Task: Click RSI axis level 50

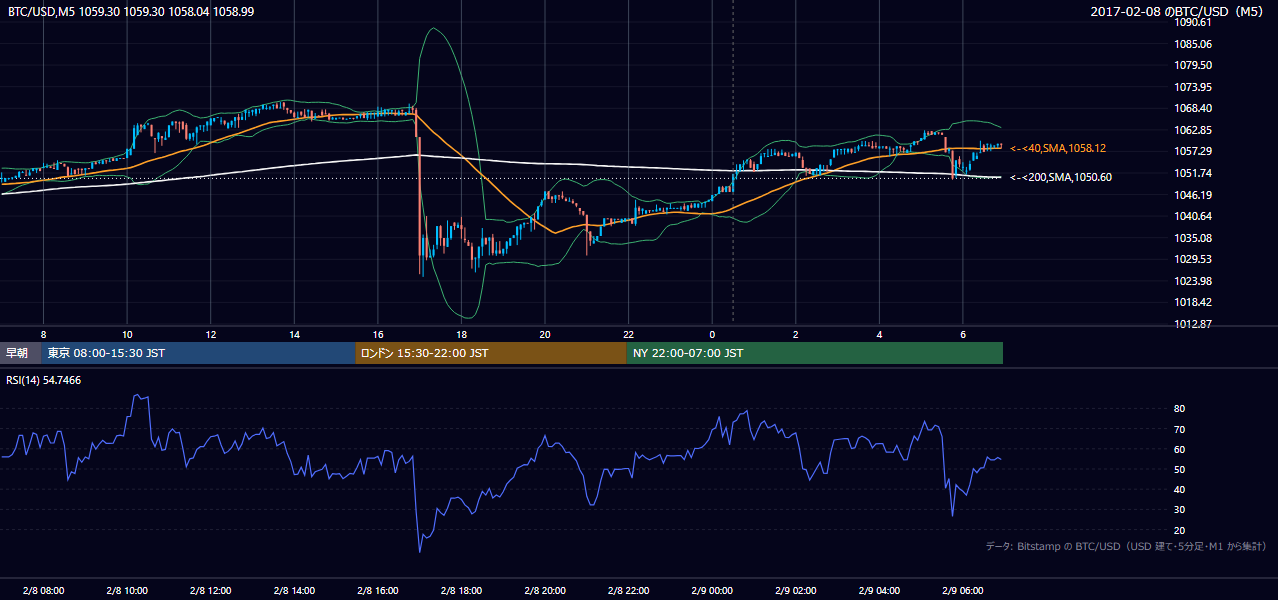Action: [1180, 469]
